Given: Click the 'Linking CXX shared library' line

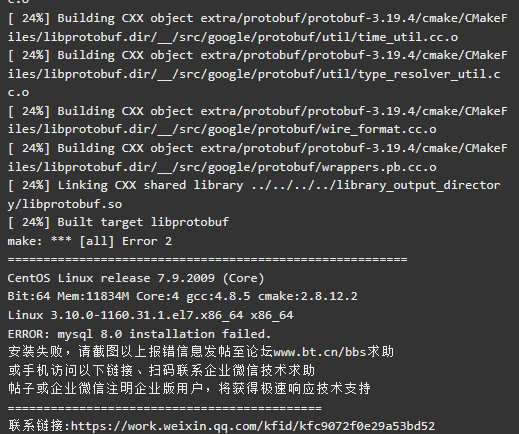Looking at the screenshot, I should [x=254, y=185].
